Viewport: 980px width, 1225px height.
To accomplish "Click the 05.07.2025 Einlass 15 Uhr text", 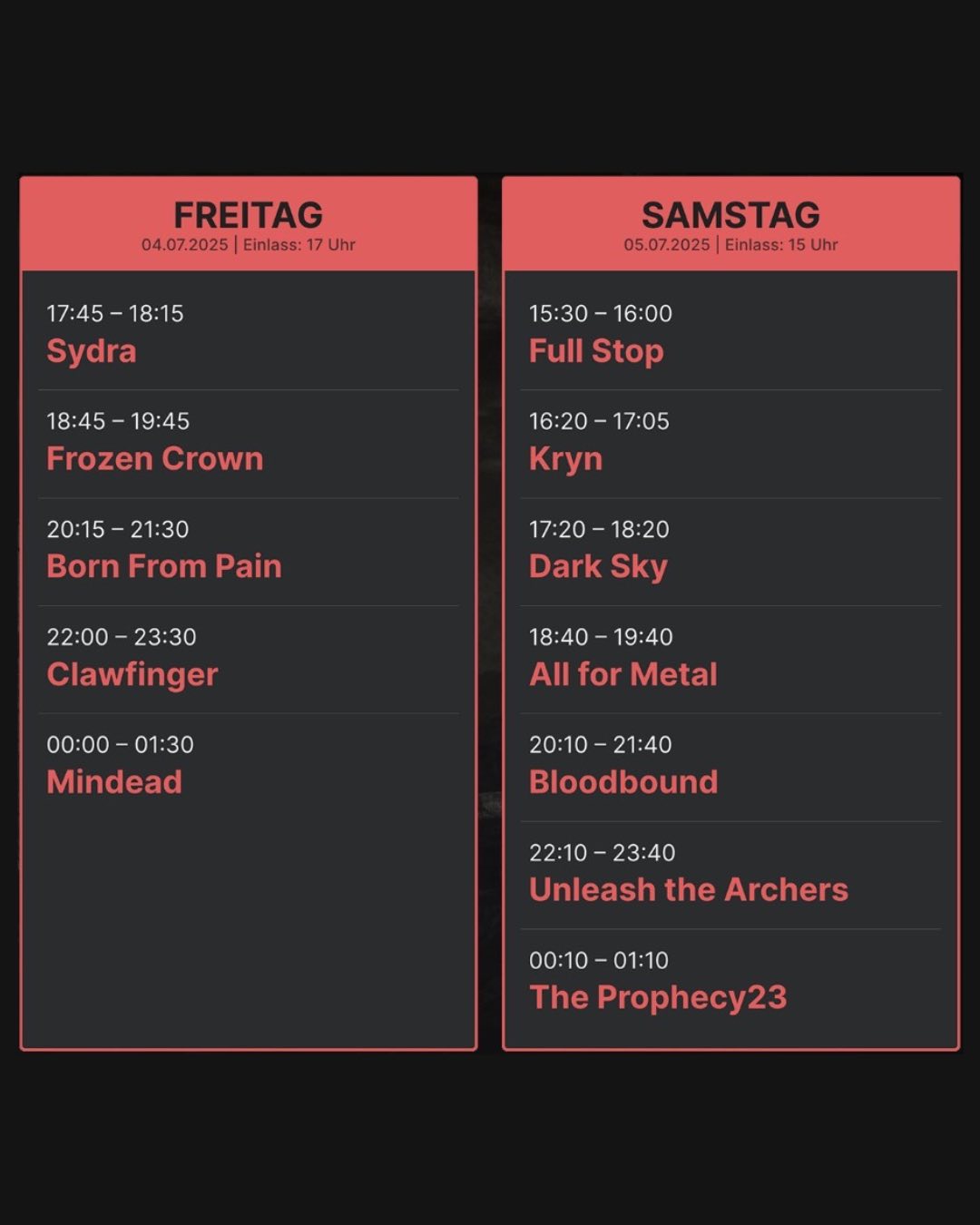I will pyautogui.click(x=730, y=245).
